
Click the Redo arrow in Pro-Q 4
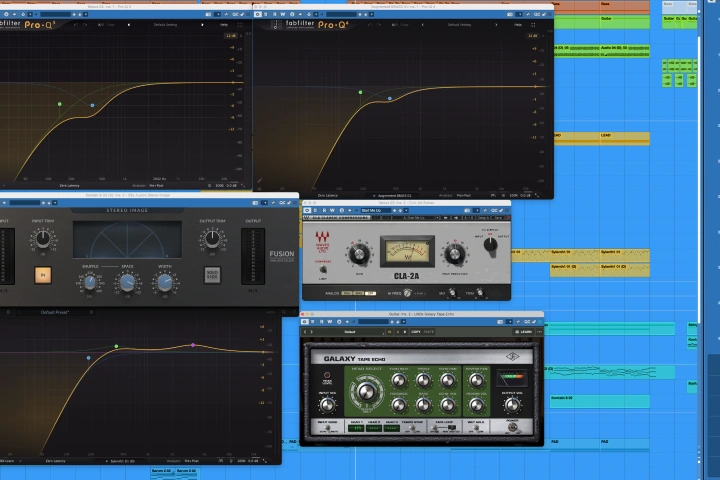click(x=379, y=24)
